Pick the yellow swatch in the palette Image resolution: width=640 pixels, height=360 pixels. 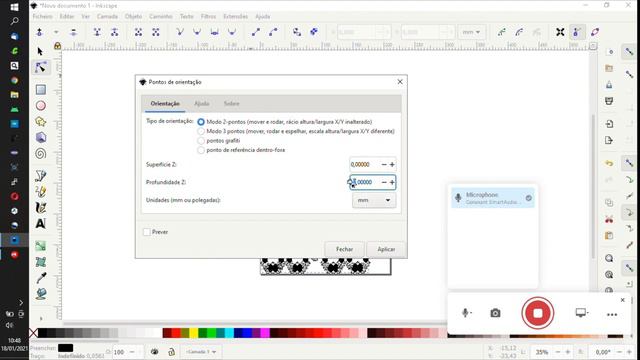click(193, 333)
